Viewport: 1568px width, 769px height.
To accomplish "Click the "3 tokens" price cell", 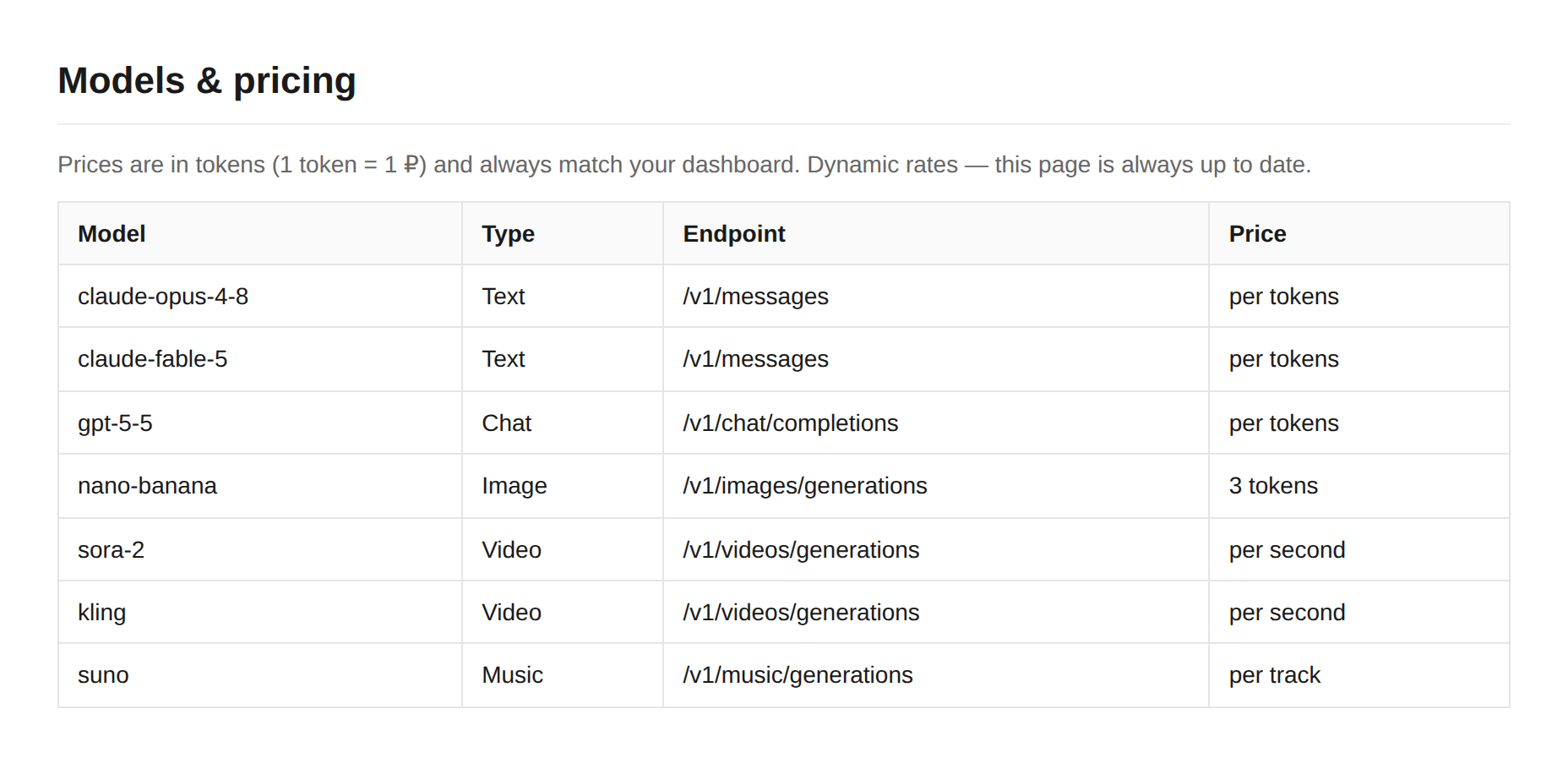I will [x=1359, y=486].
